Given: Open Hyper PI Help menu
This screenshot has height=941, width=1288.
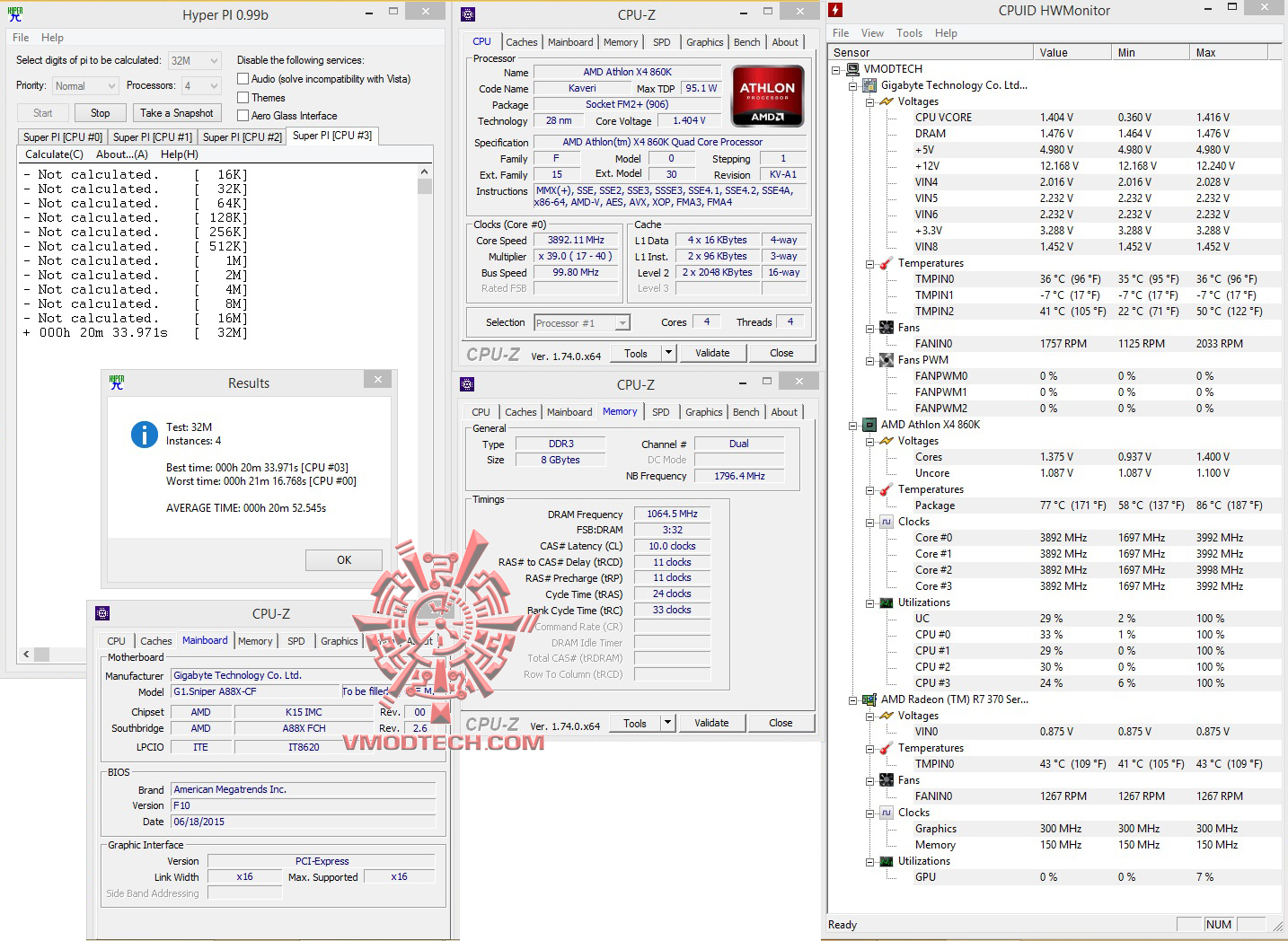Looking at the screenshot, I should (52, 38).
